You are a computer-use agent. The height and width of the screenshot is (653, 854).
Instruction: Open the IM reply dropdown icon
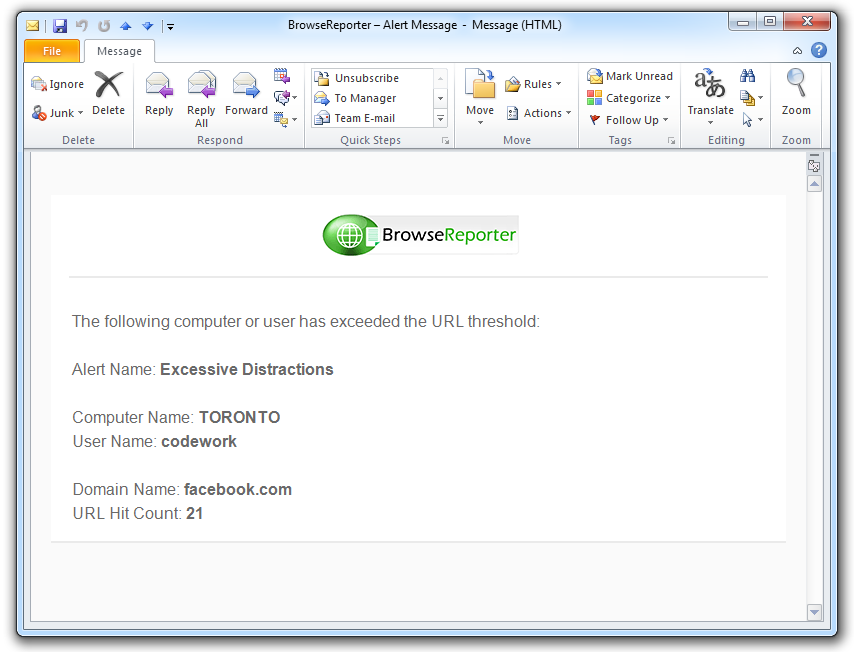point(285,97)
